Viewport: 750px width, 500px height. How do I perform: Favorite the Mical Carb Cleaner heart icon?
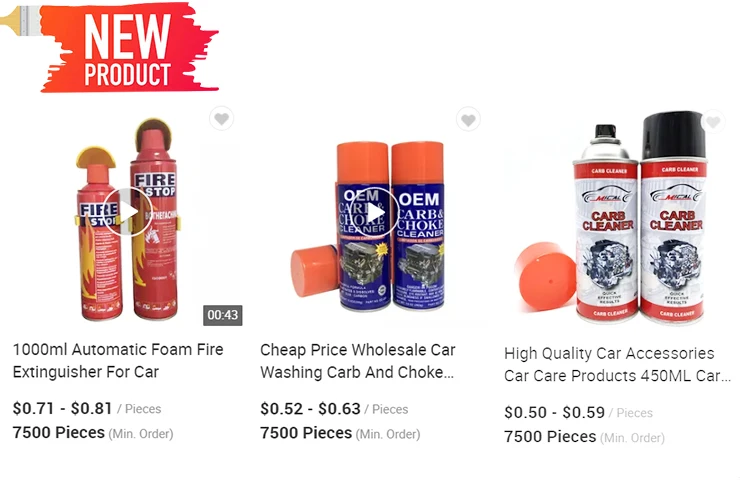point(713,122)
